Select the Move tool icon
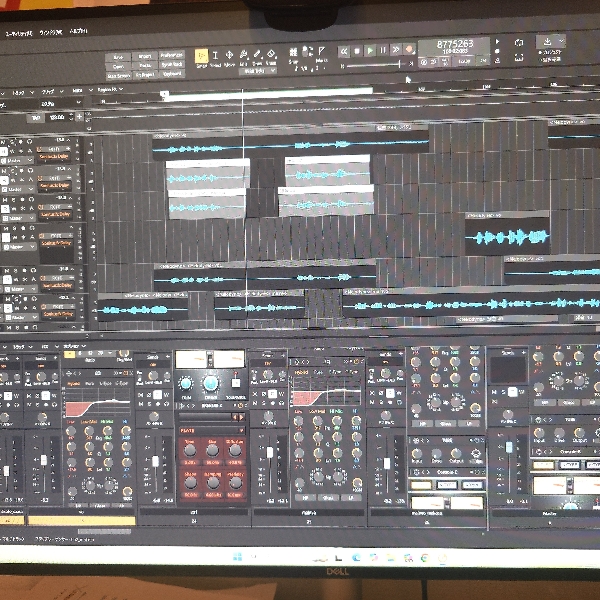This screenshot has width=600, height=600. point(230,56)
